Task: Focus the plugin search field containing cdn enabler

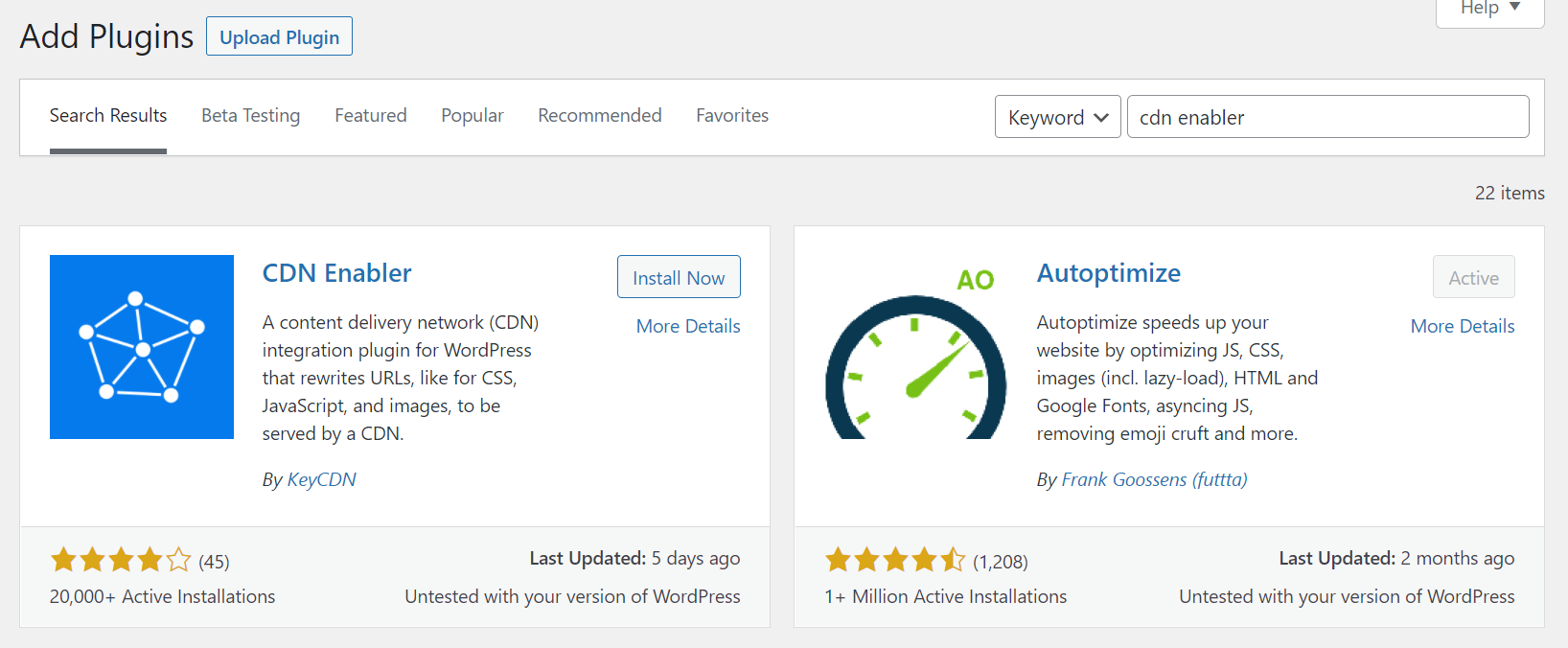Action: pyautogui.click(x=1328, y=117)
